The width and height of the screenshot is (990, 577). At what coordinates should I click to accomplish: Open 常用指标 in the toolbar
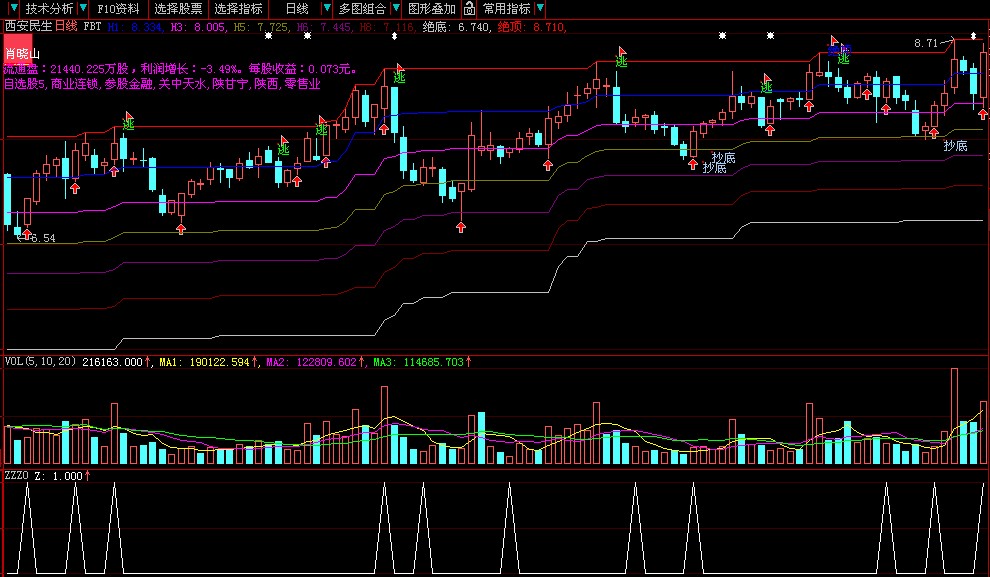(506, 8)
